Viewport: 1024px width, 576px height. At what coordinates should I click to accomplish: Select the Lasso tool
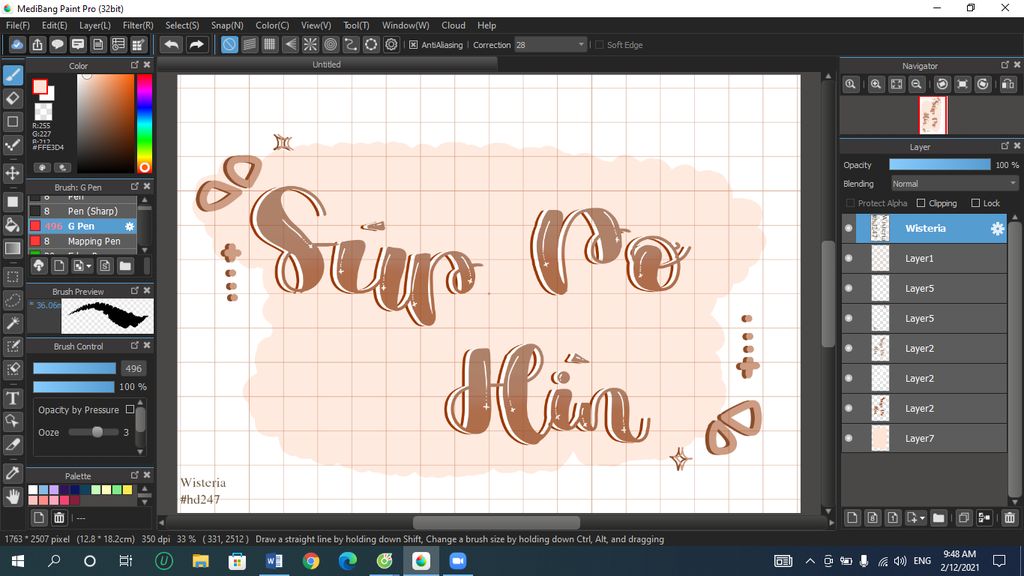[x=12, y=300]
